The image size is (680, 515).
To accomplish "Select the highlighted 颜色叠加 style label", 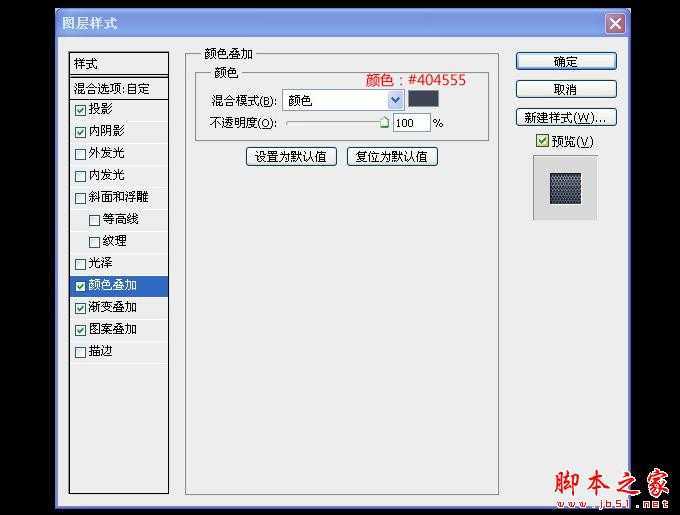I will (113, 285).
